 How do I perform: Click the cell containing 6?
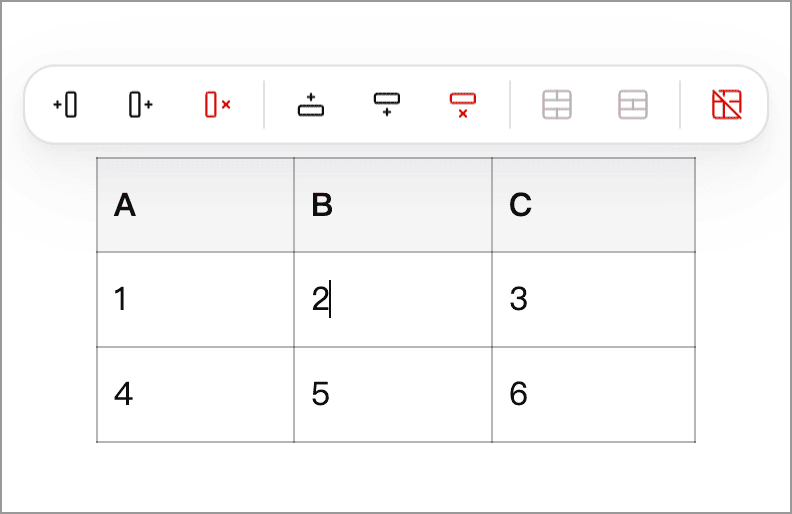point(593,394)
